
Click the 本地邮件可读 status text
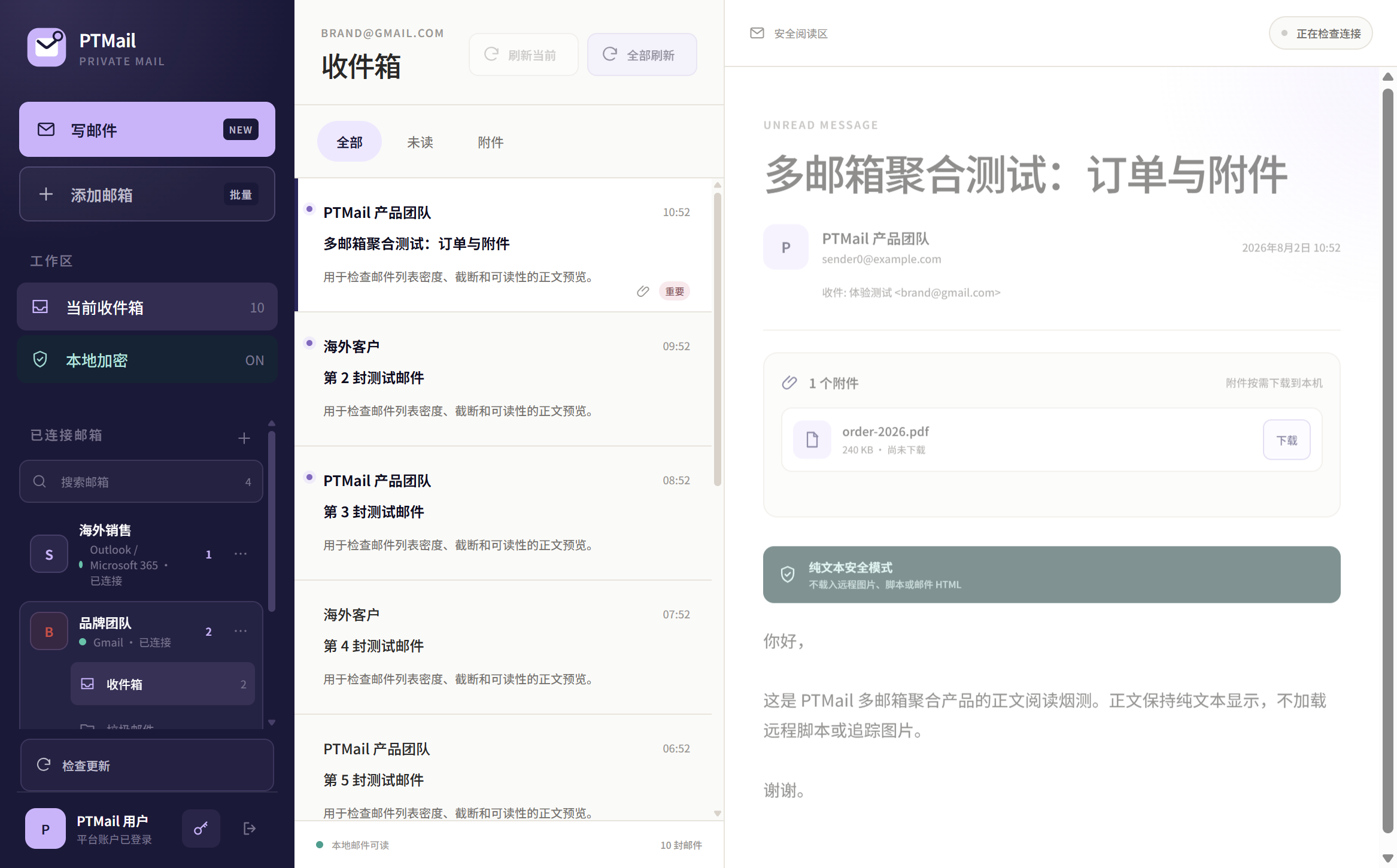click(360, 845)
